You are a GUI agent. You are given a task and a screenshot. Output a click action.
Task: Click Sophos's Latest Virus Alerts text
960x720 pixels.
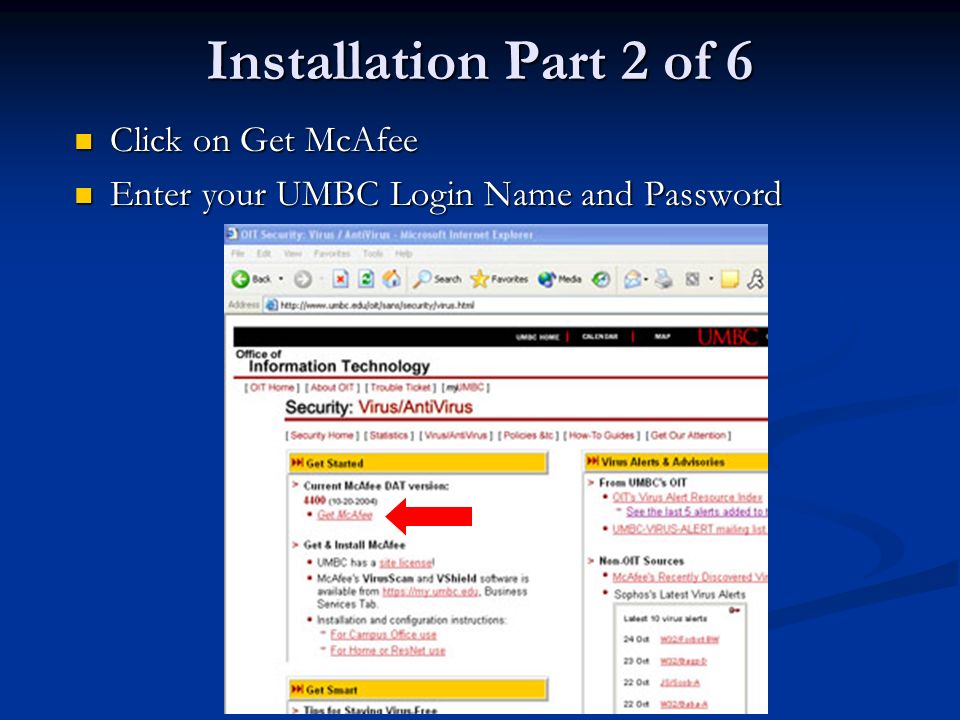(680, 594)
